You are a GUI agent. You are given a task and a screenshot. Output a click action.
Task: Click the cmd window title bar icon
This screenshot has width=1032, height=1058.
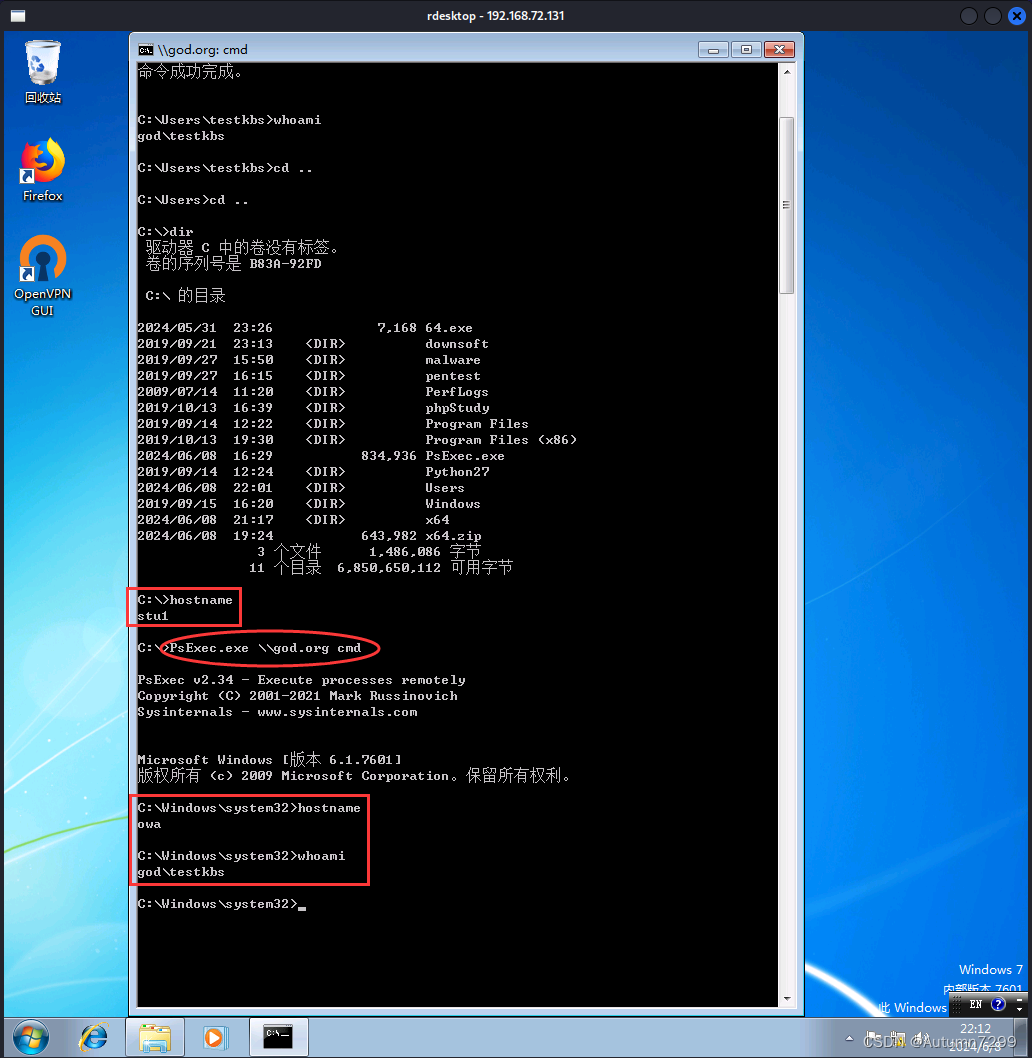tap(145, 50)
